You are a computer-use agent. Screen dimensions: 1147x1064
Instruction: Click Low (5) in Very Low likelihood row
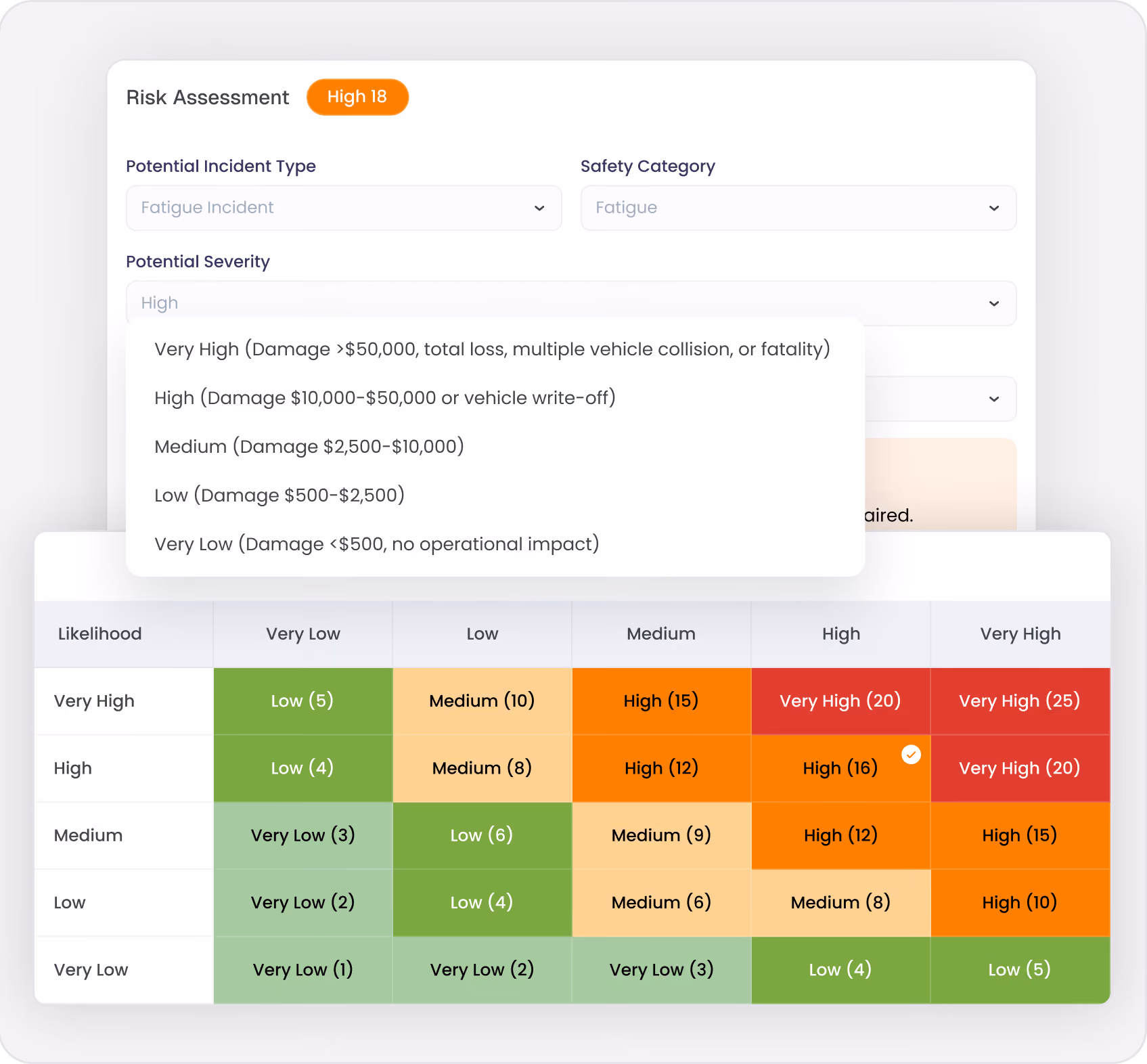click(1020, 970)
